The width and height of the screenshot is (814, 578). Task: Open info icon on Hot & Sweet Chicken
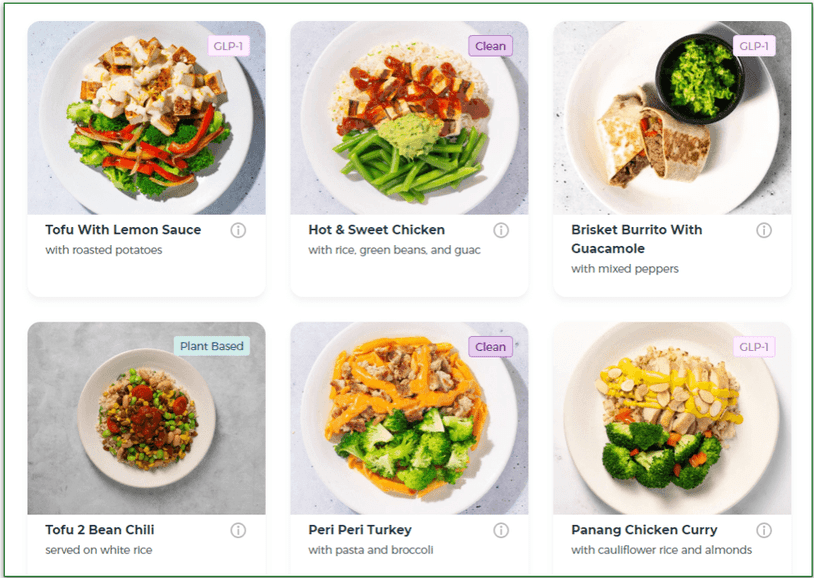(501, 230)
